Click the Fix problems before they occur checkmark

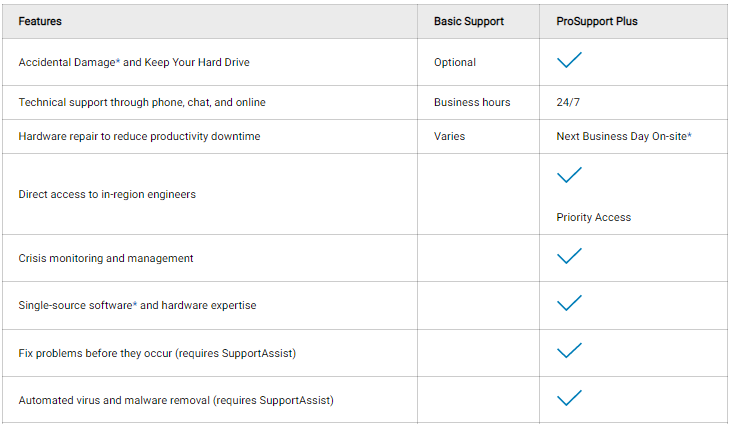point(569,351)
